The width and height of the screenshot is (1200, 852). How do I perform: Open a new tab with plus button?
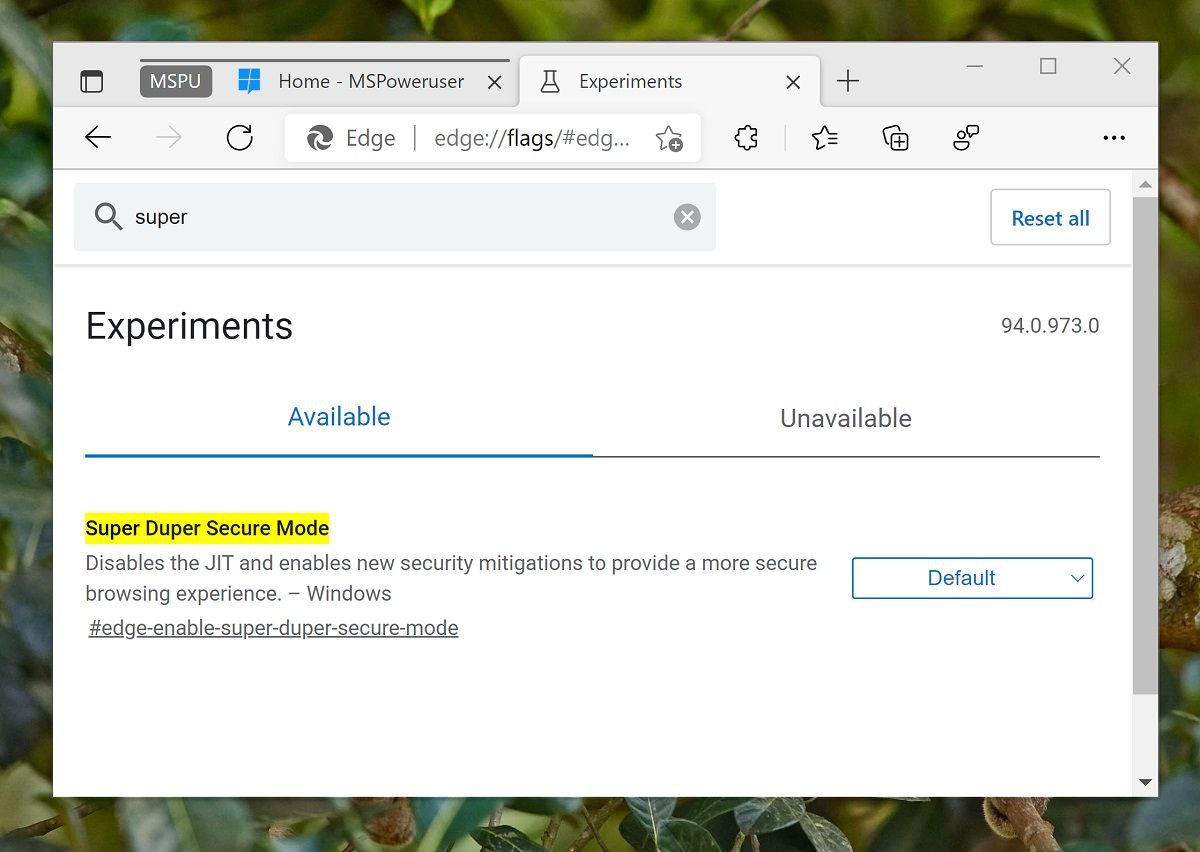click(x=848, y=82)
